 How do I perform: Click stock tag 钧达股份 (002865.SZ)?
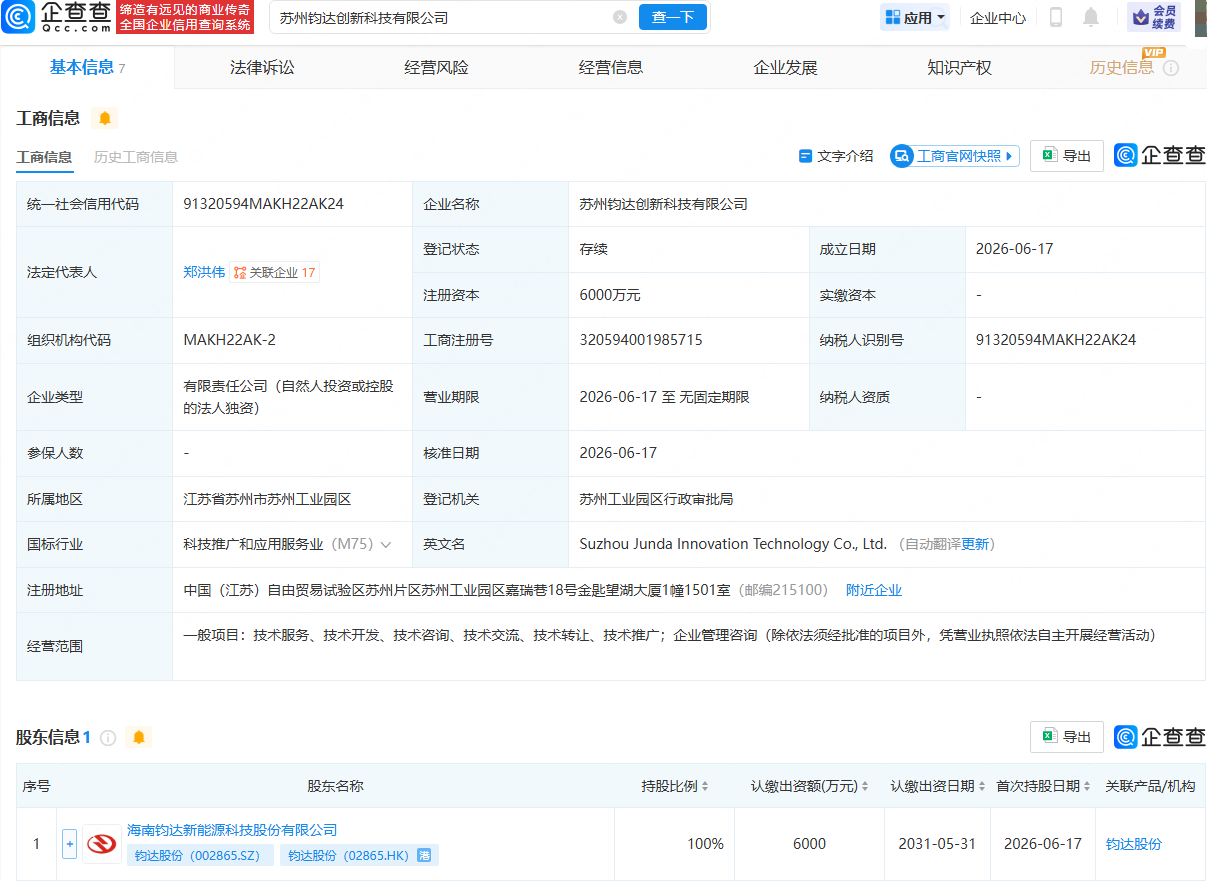pyautogui.click(x=200, y=856)
